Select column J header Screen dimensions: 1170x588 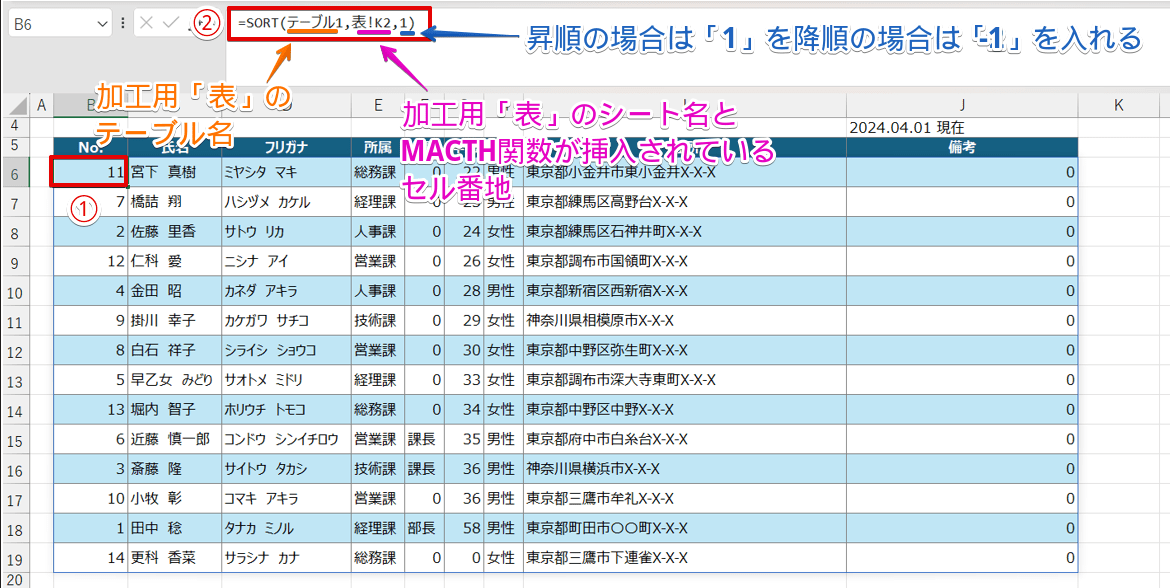click(x=962, y=105)
